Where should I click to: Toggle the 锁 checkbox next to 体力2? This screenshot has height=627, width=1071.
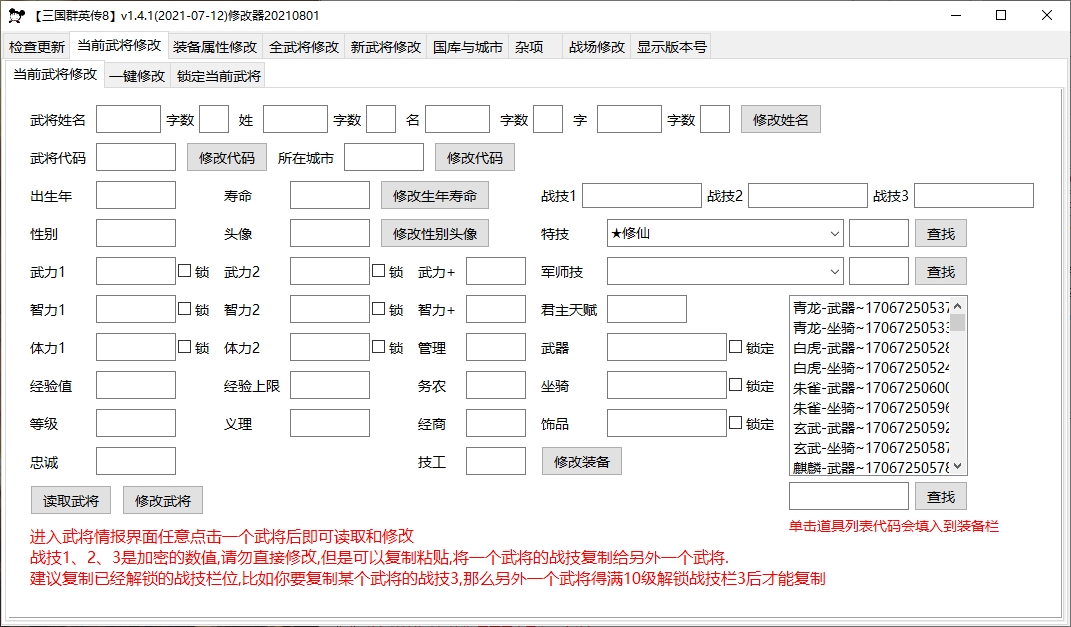click(x=377, y=346)
